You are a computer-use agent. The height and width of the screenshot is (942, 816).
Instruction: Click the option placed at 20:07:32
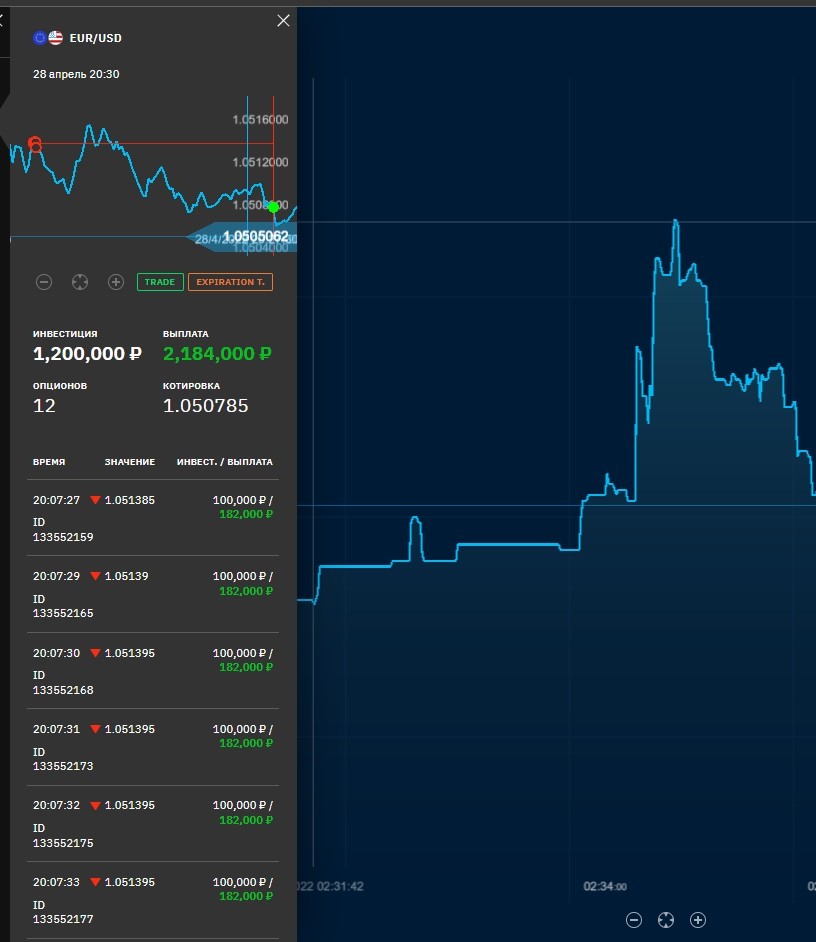(x=153, y=823)
